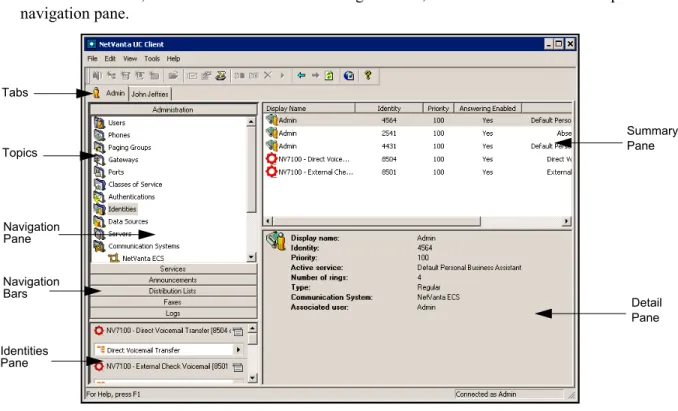Click identities pane scroll down arrow
The height and width of the screenshot is (411, 678).
[253, 378]
